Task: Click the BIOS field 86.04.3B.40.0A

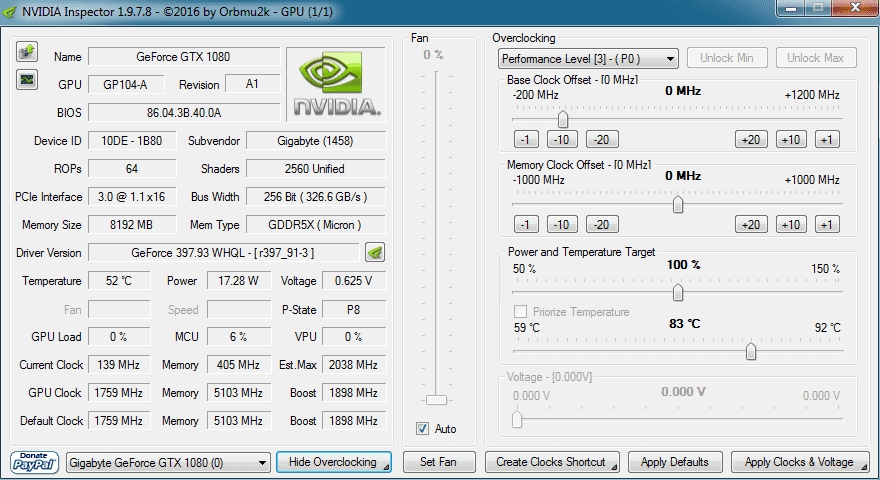Action: click(x=184, y=112)
